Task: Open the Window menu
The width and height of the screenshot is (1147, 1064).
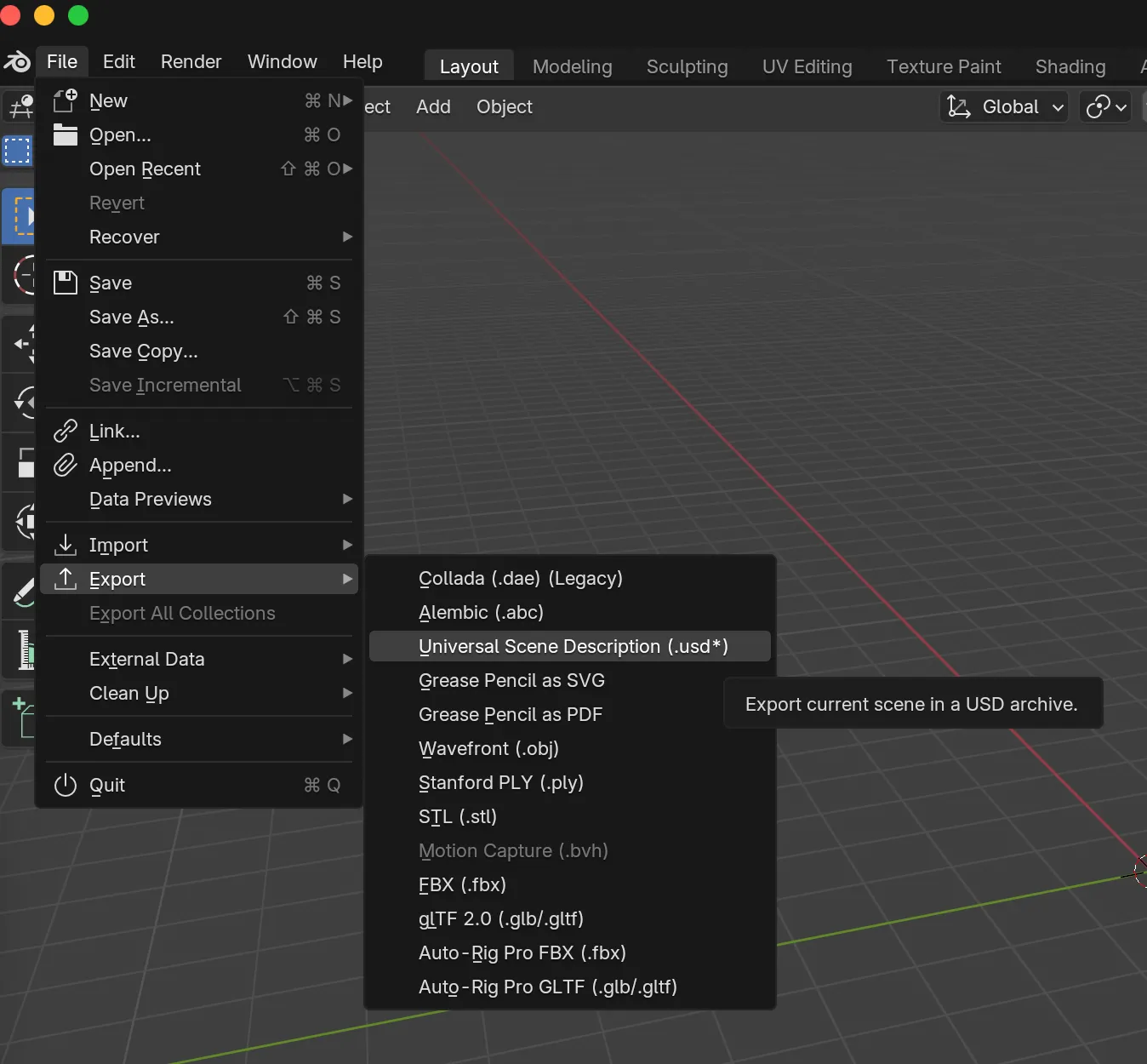Action: 282,61
